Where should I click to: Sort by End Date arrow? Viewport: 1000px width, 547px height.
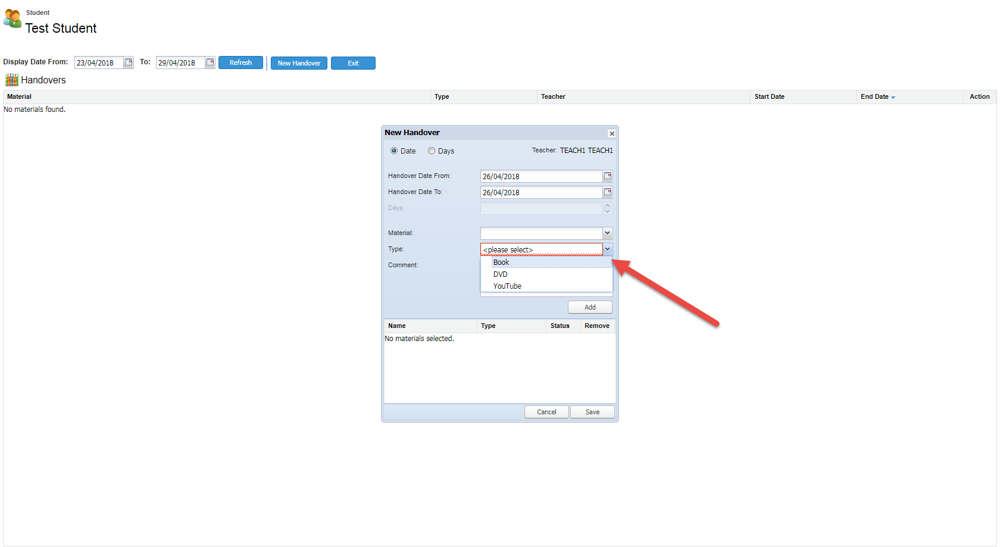[x=893, y=97]
